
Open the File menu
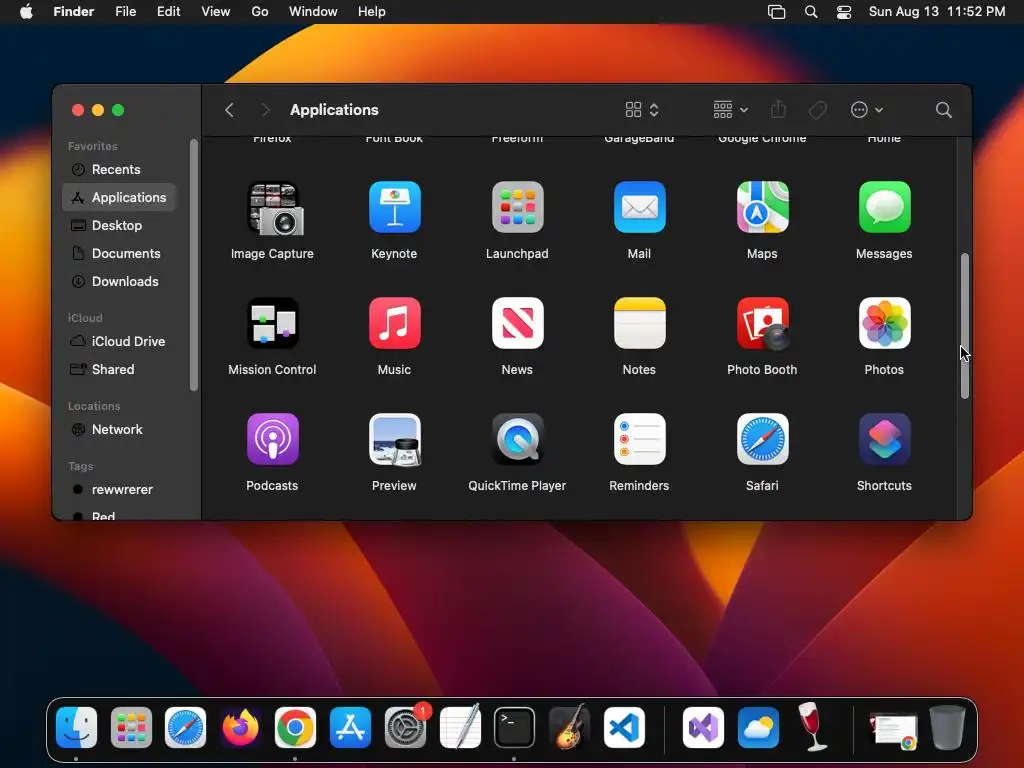[x=125, y=12]
